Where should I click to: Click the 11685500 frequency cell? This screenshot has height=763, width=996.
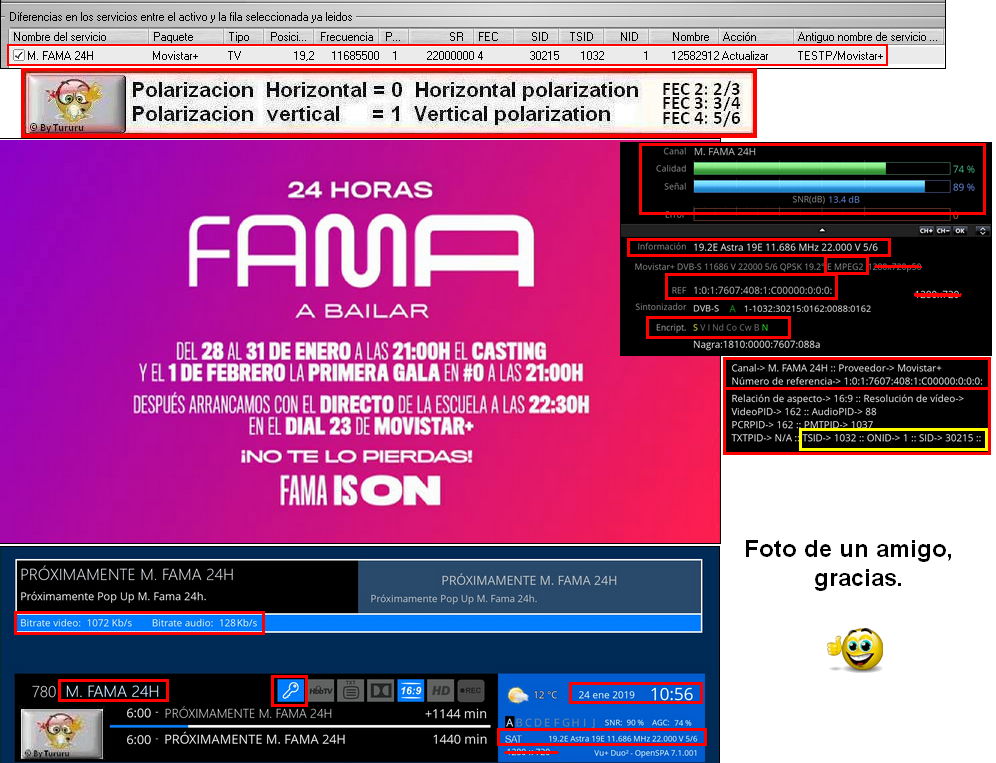coord(355,56)
